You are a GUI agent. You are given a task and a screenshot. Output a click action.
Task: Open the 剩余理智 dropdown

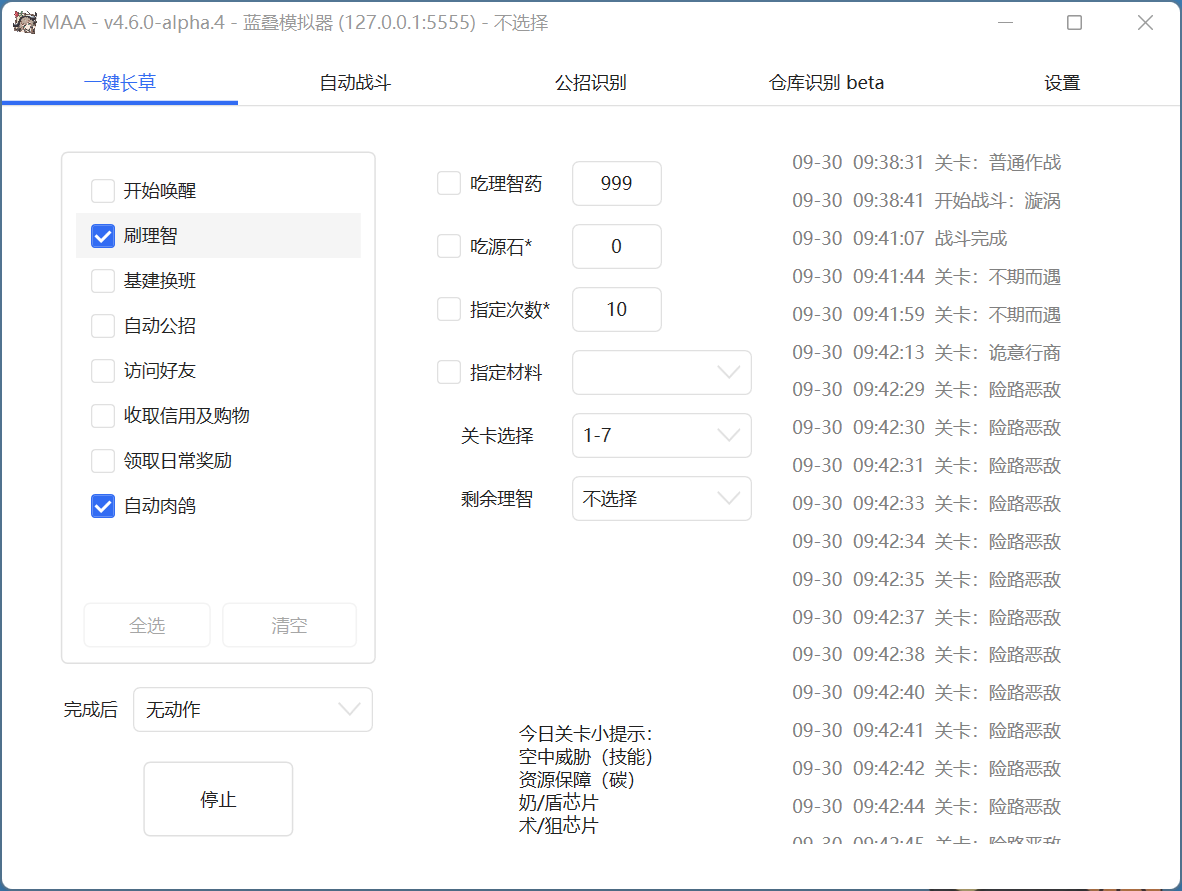pos(661,498)
